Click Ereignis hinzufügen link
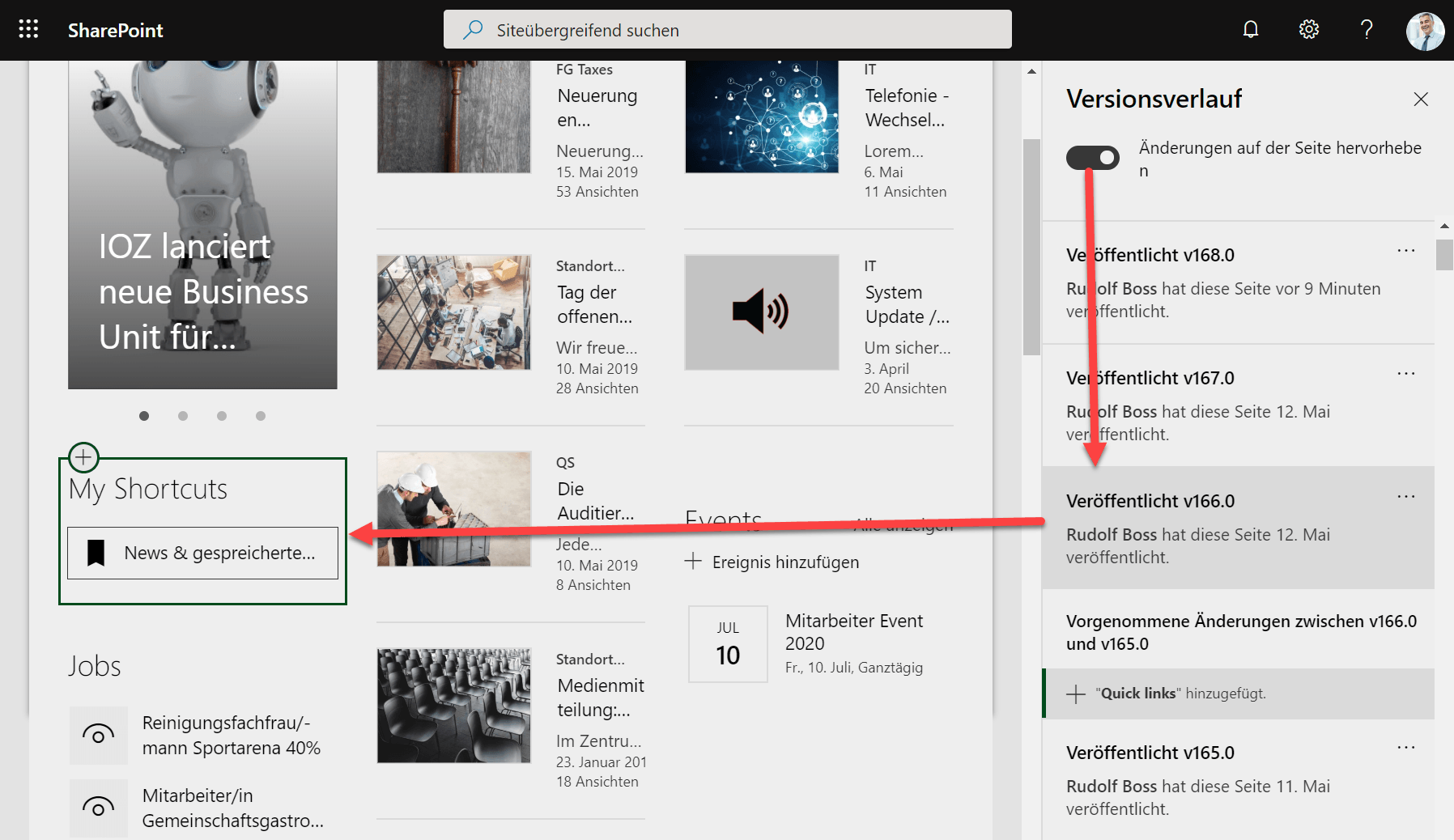Screen dimensions: 1454x840 (785, 562)
